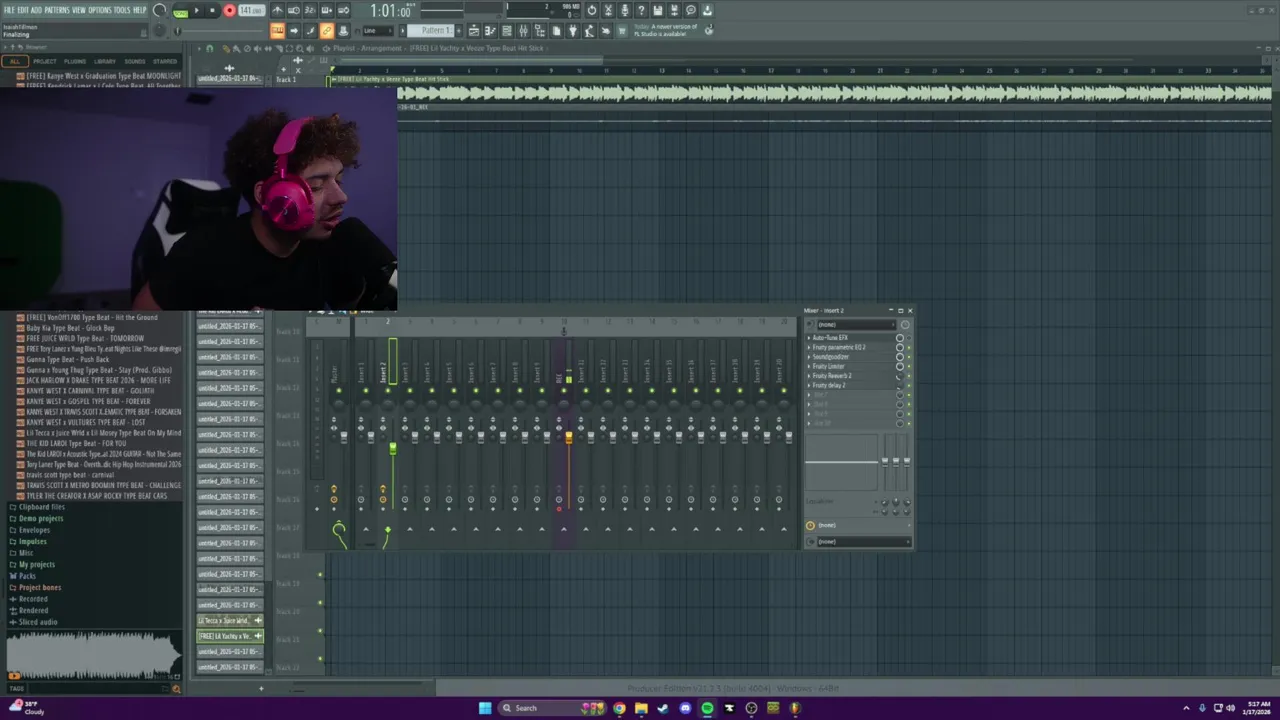Screen dimensions: 1280x720
Task: Toggle the highlighted link/chain toolbar button
Action: coord(327,31)
